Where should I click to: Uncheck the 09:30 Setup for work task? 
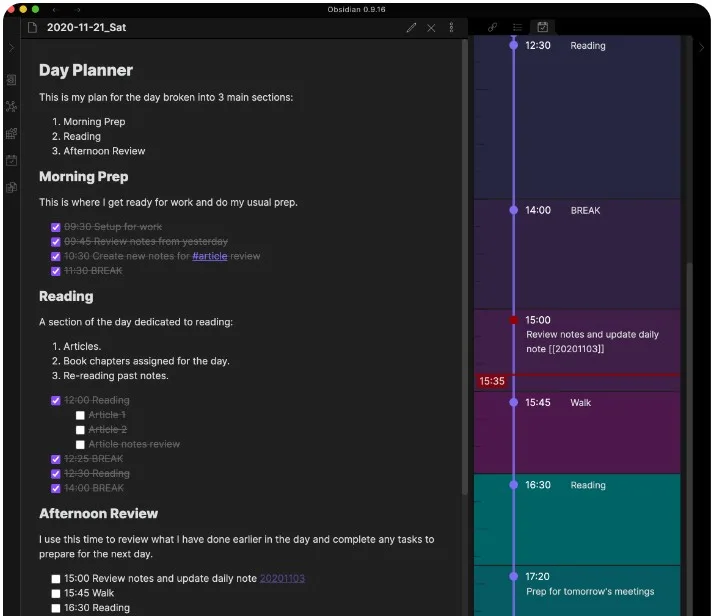click(x=56, y=227)
